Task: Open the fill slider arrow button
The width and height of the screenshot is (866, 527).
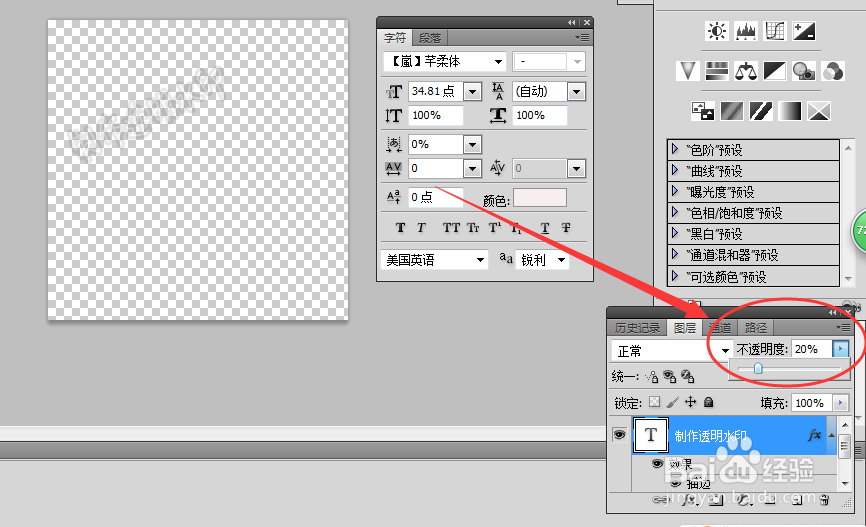Action: click(x=840, y=403)
